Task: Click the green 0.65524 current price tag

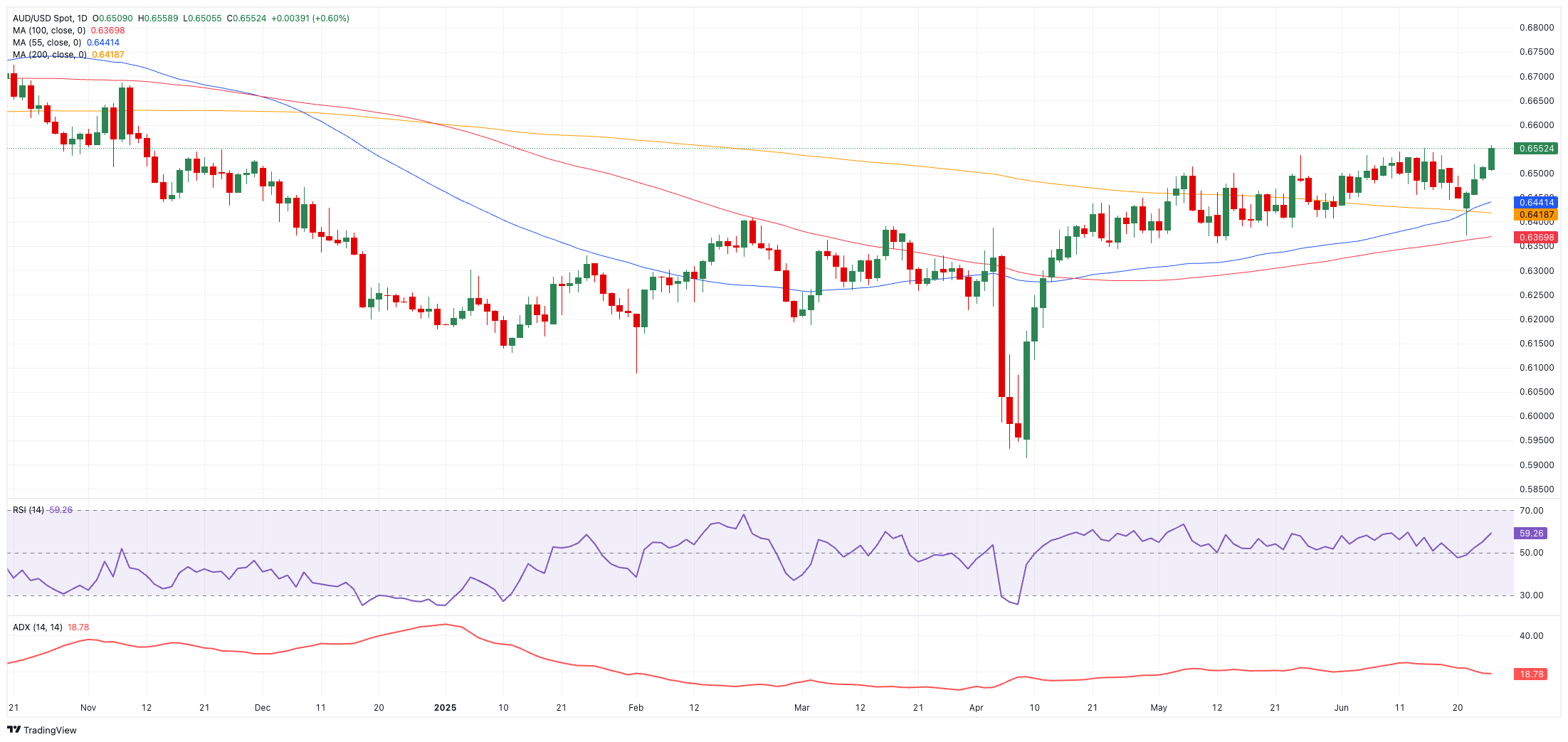Action: click(x=1537, y=149)
